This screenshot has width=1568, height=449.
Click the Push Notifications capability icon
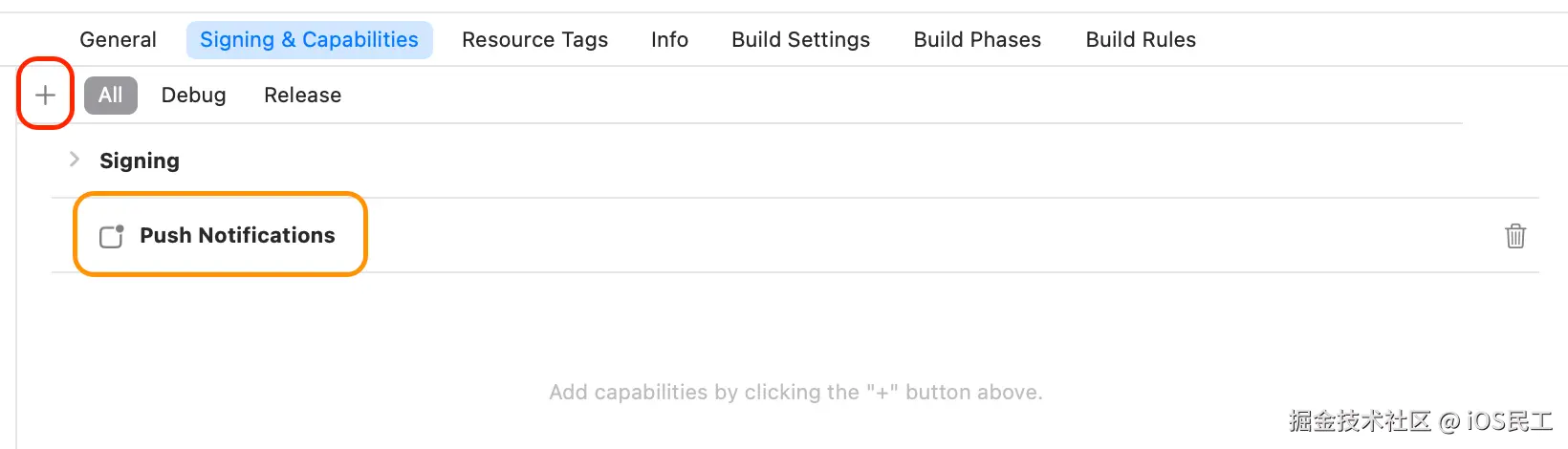pyautogui.click(x=112, y=236)
